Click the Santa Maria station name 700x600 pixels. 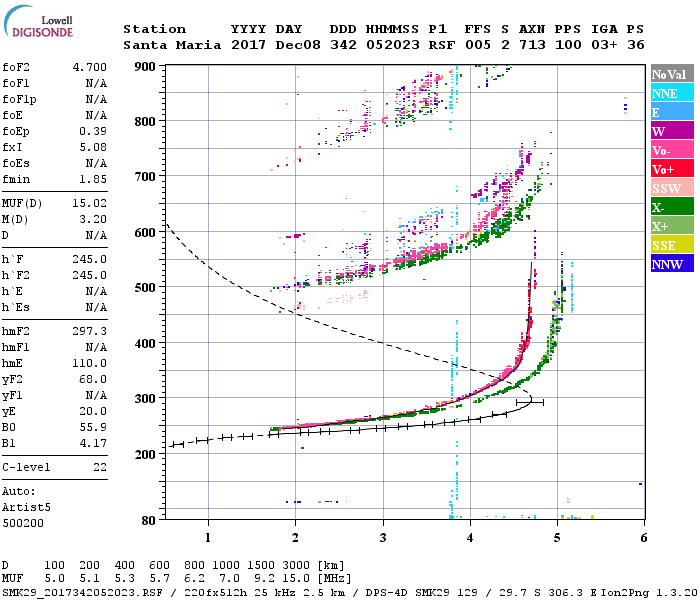[172, 45]
